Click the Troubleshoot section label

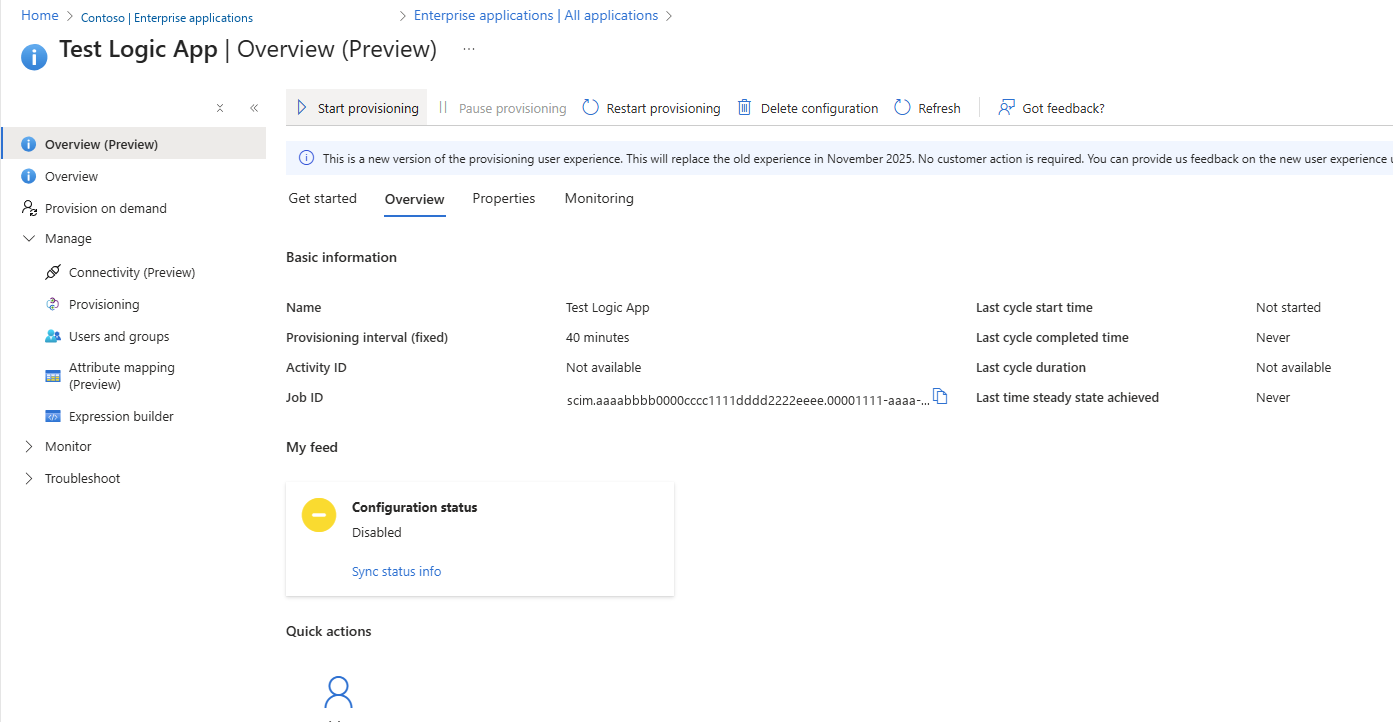coord(82,478)
